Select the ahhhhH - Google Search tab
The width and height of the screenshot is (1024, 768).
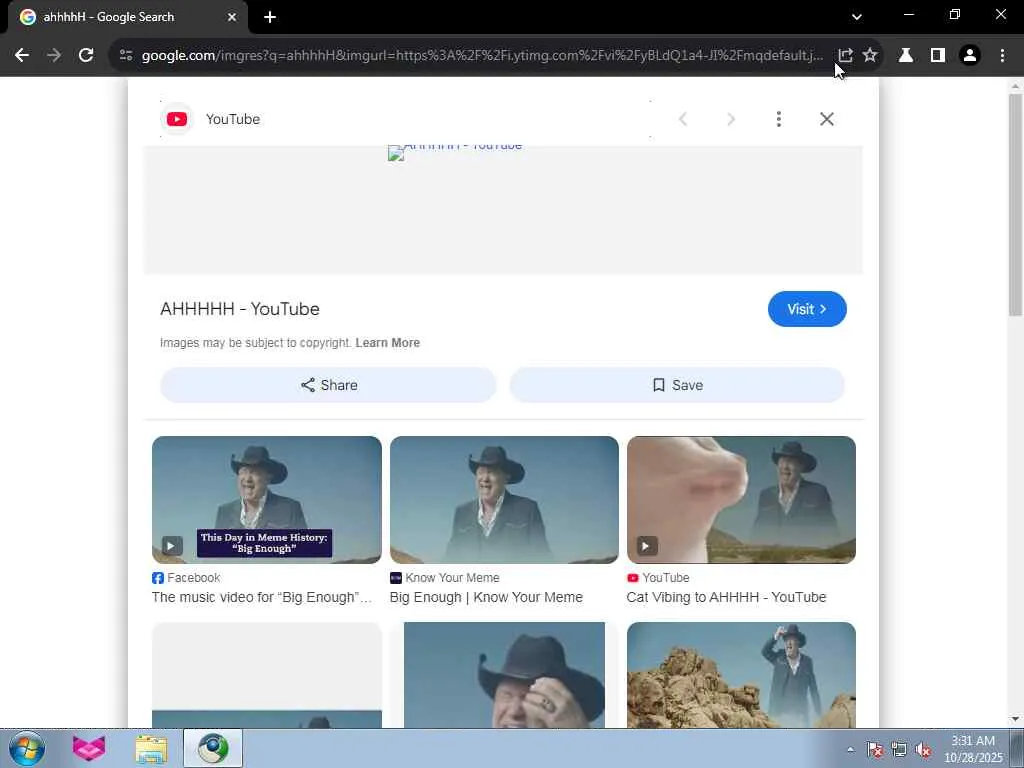pyautogui.click(x=127, y=17)
